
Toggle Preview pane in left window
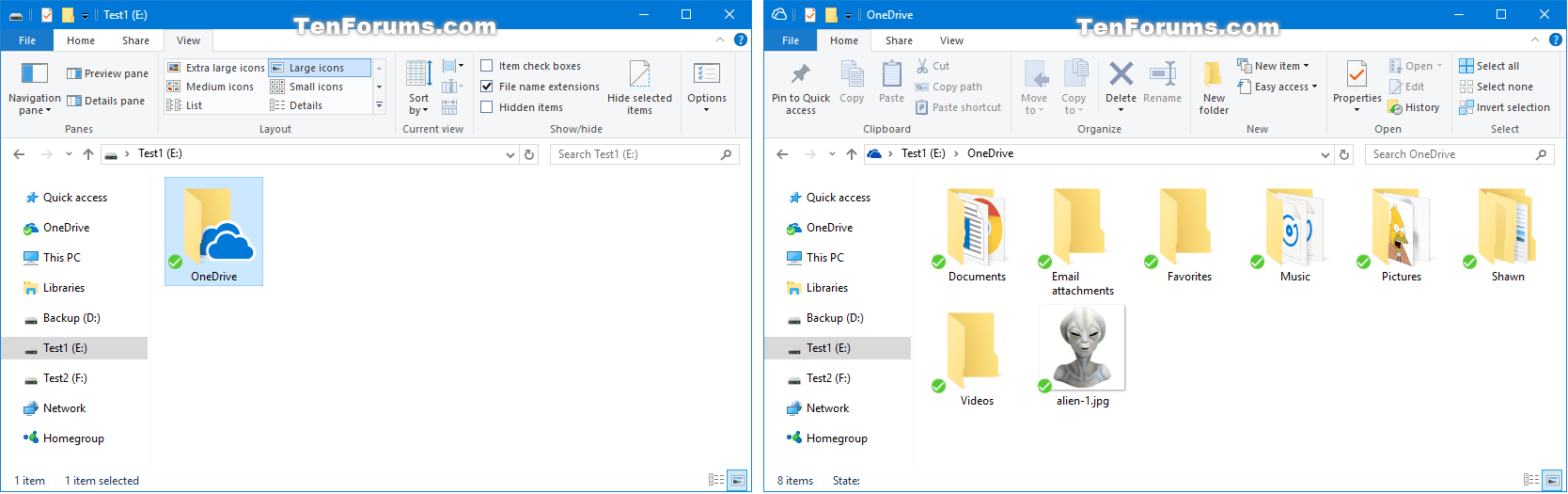coord(107,73)
